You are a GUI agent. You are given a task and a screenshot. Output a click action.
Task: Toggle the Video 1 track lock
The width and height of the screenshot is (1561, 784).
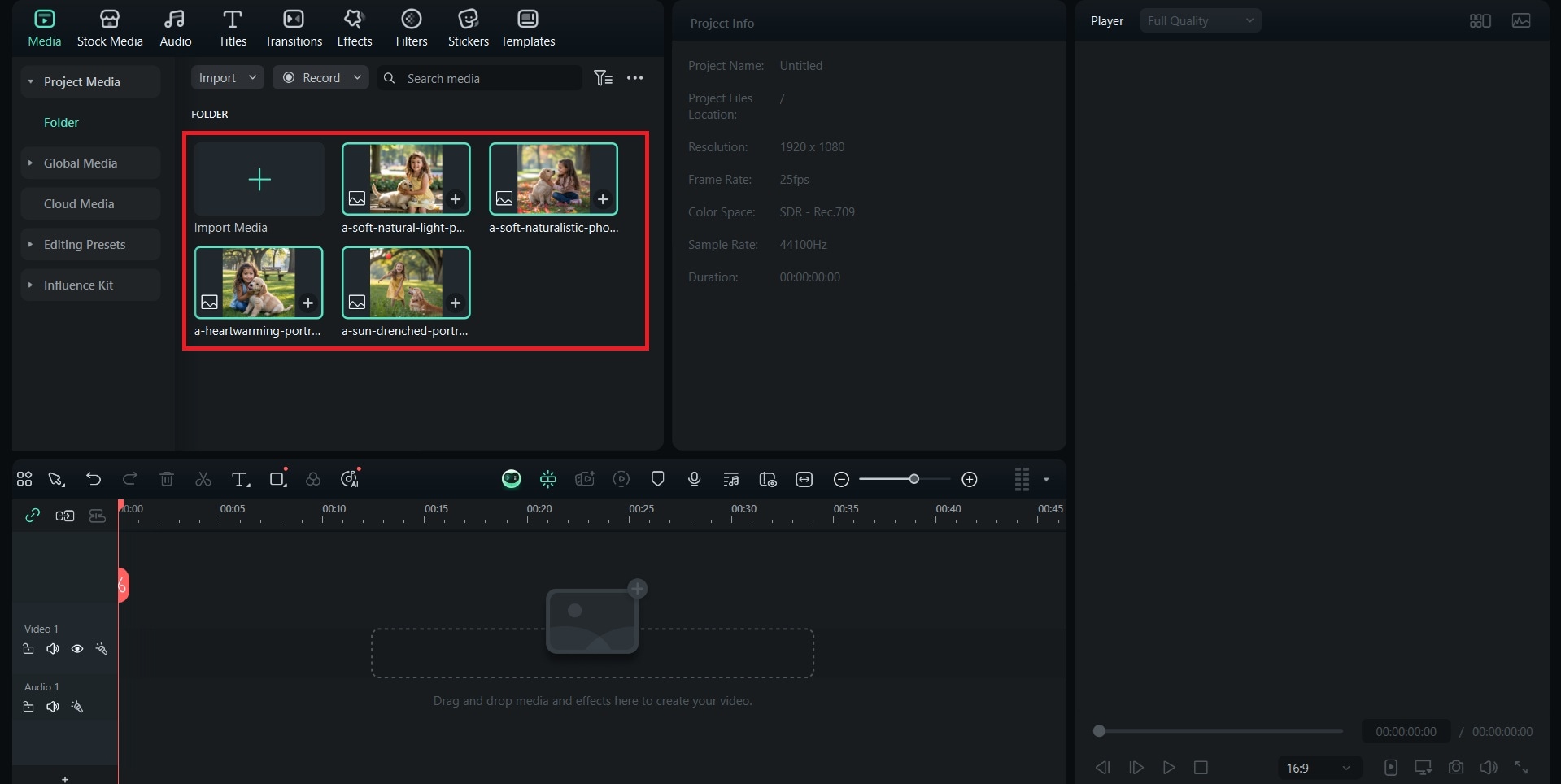point(28,649)
